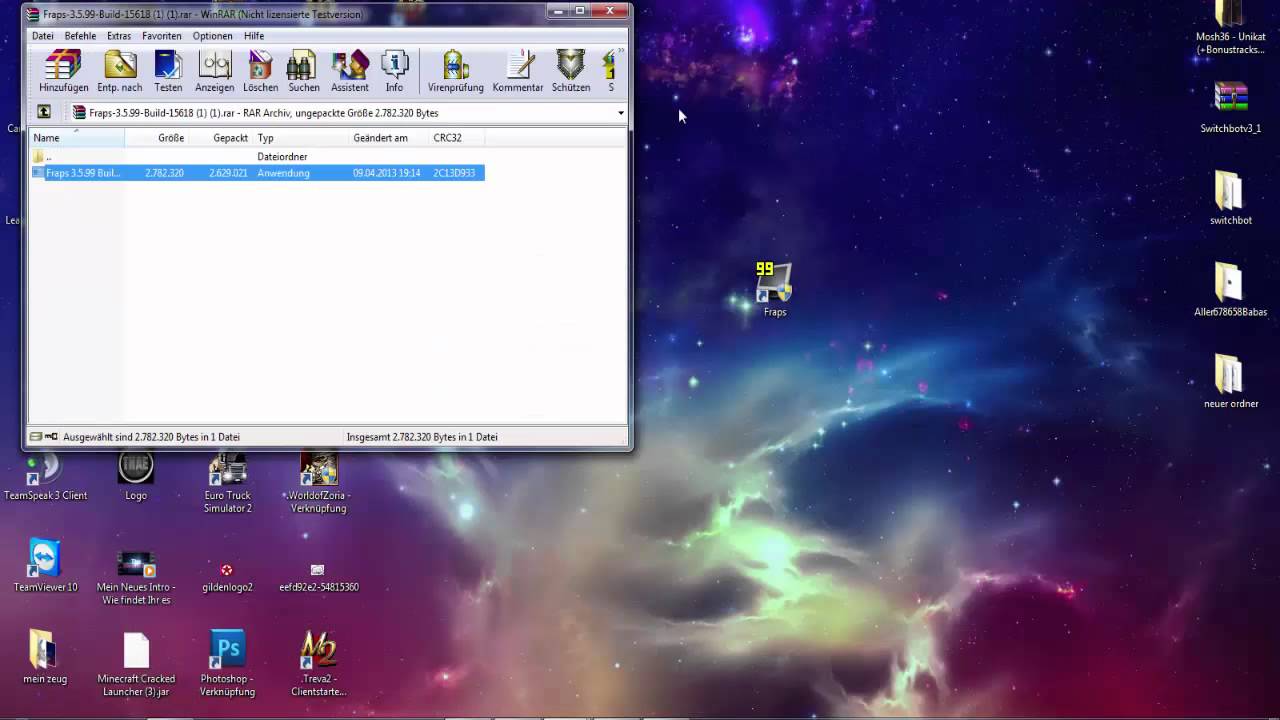Open the Optionen menu
The image size is (1280, 720).
pos(213,36)
